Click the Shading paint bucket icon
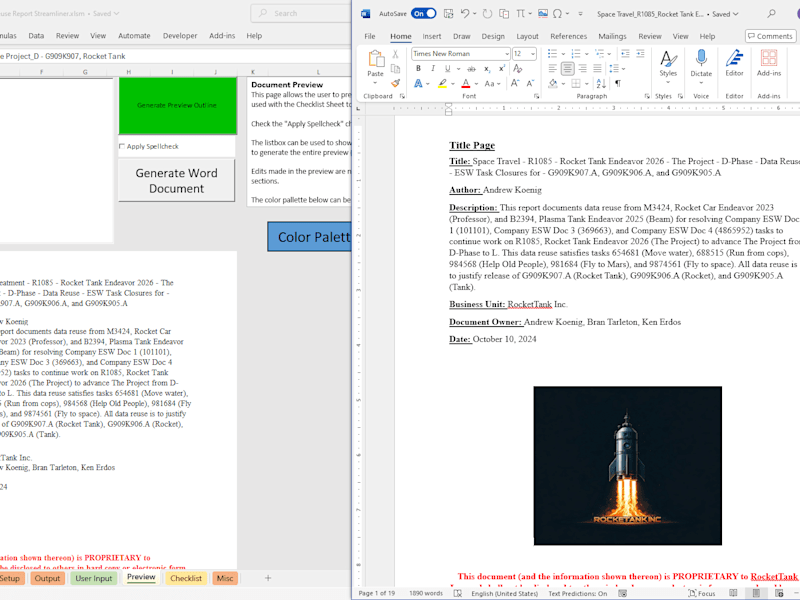Image resolution: width=800 pixels, height=600 pixels. [x=553, y=83]
